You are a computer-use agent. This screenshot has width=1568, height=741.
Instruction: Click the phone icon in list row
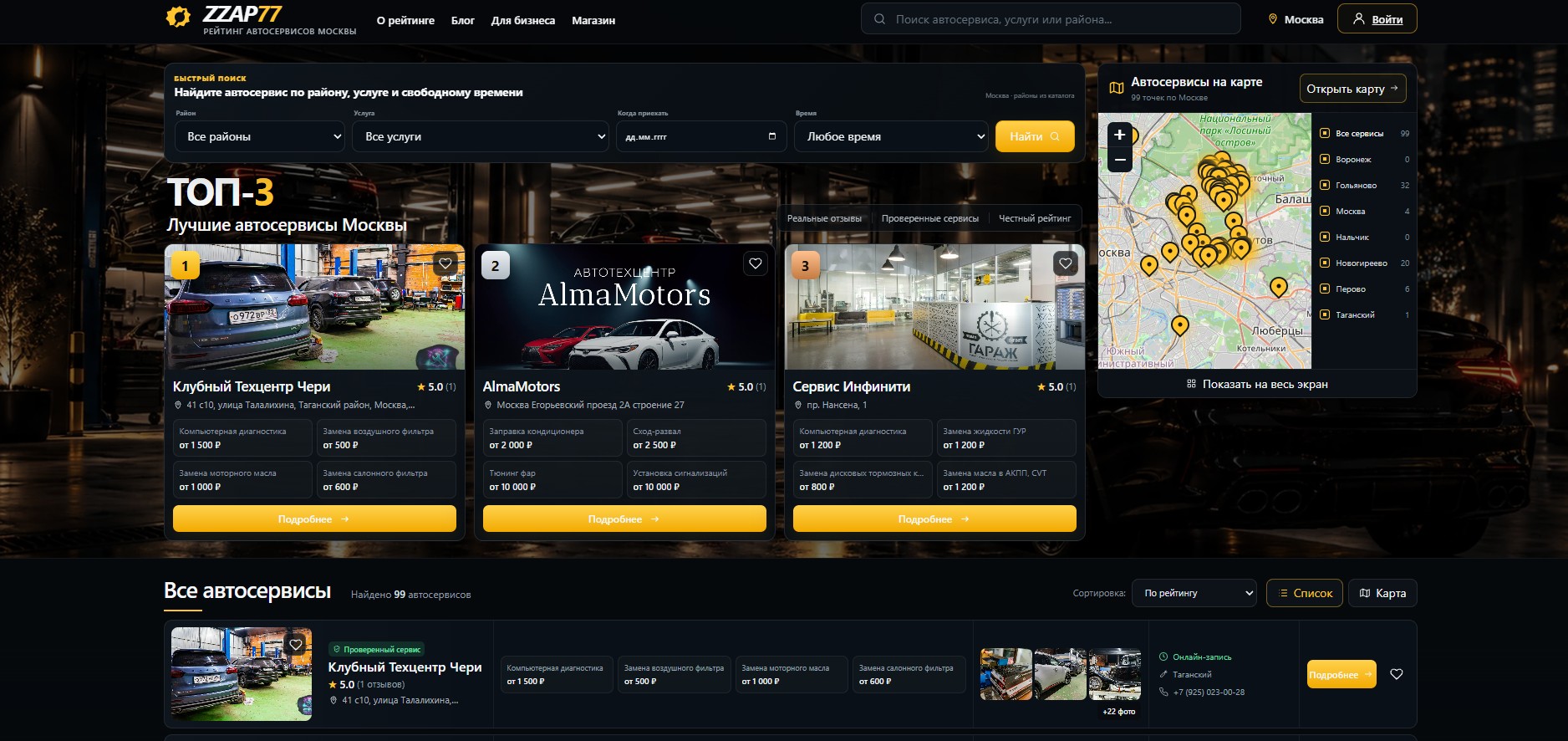tap(1163, 692)
